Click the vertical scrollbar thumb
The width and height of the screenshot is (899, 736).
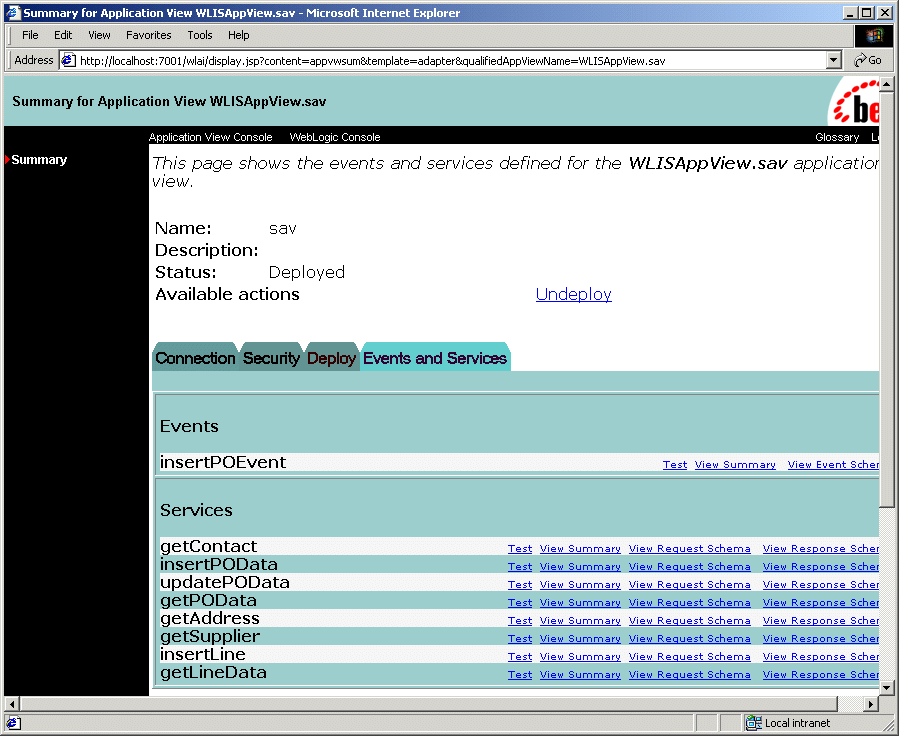tap(886, 299)
